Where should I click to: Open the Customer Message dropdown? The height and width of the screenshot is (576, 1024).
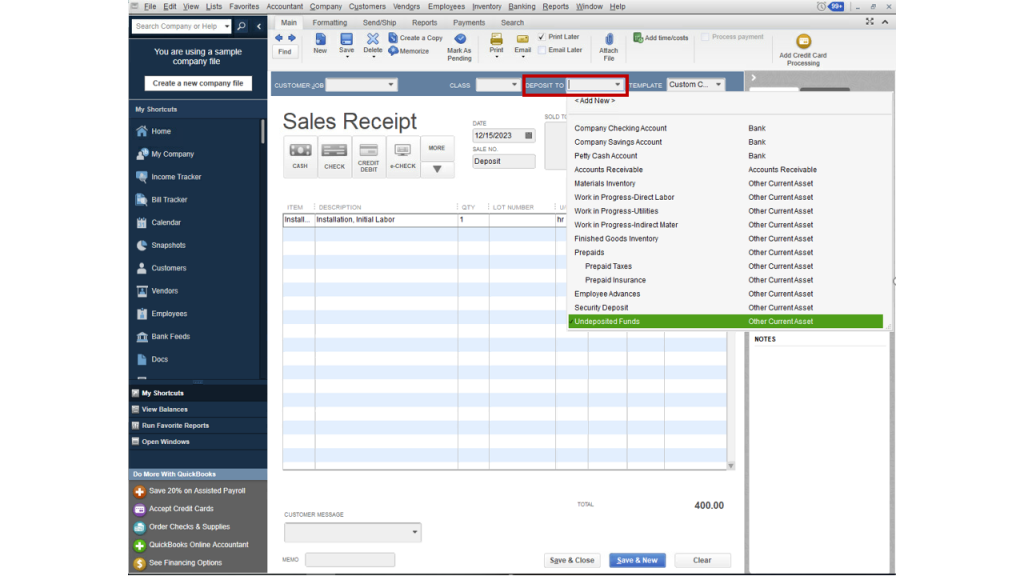tap(414, 532)
